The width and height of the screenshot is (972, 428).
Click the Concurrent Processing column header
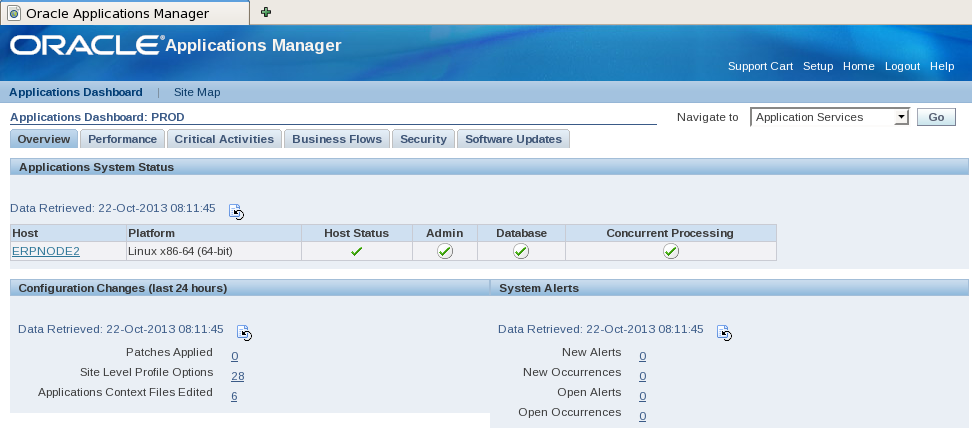[670, 233]
